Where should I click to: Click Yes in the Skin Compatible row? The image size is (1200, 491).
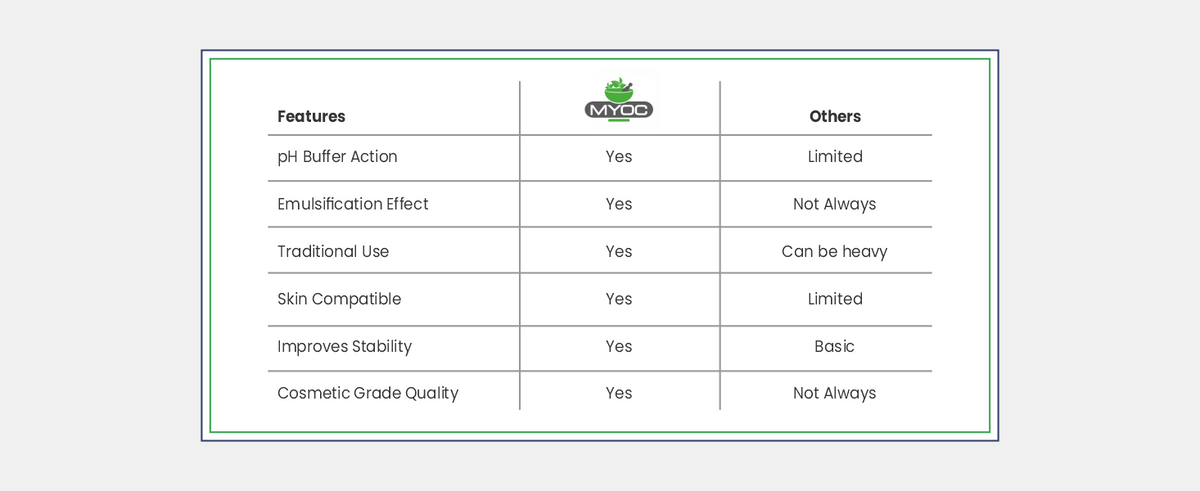tap(619, 299)
